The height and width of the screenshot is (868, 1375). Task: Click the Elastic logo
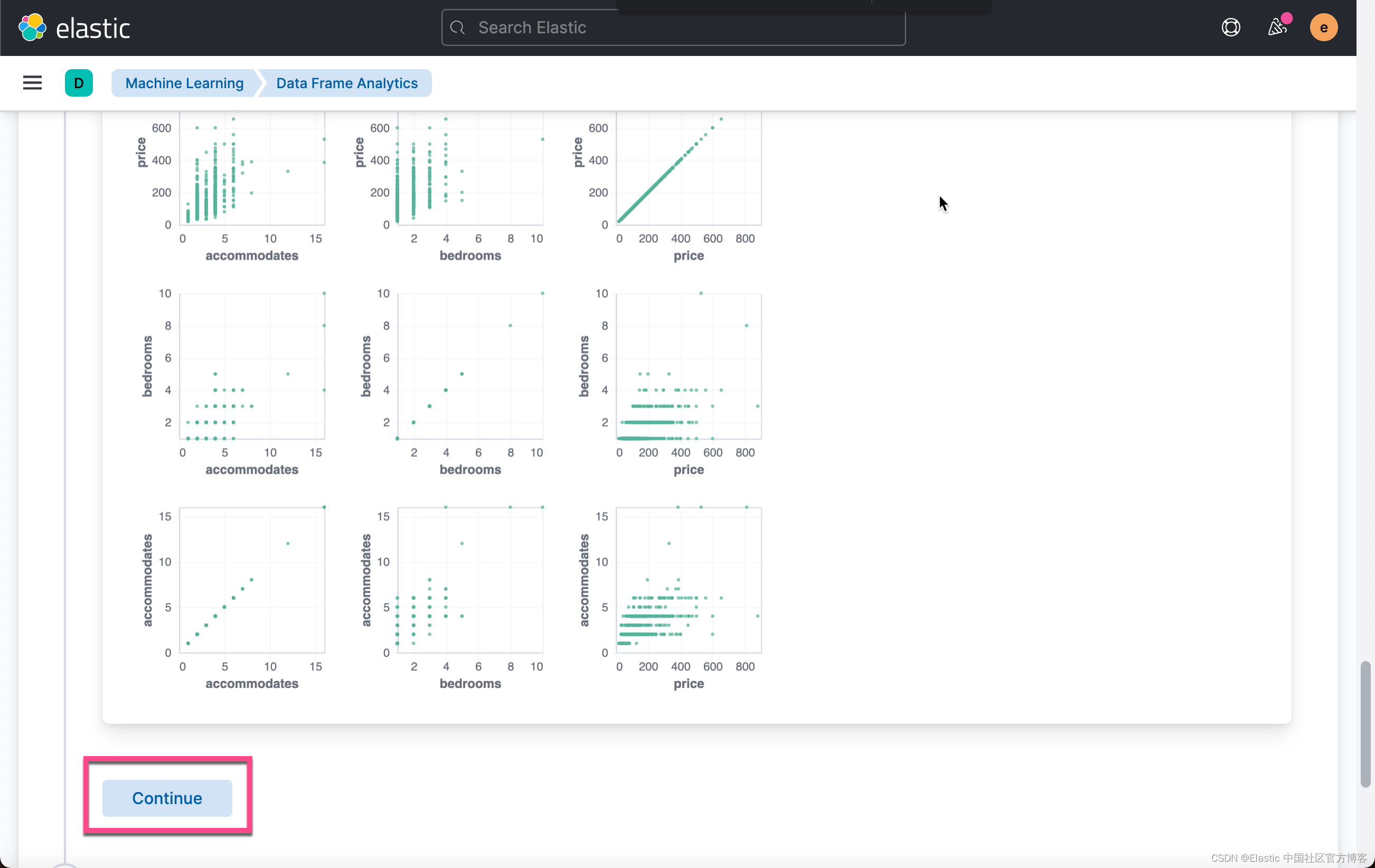[x=74, y=27]
